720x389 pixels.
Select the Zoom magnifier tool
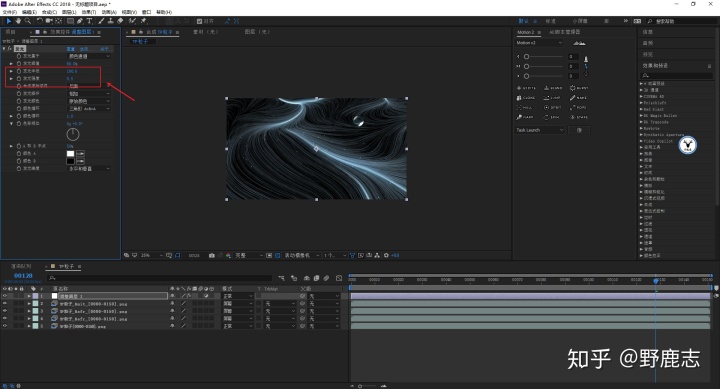pyautogui.click(x=28, y=21)
